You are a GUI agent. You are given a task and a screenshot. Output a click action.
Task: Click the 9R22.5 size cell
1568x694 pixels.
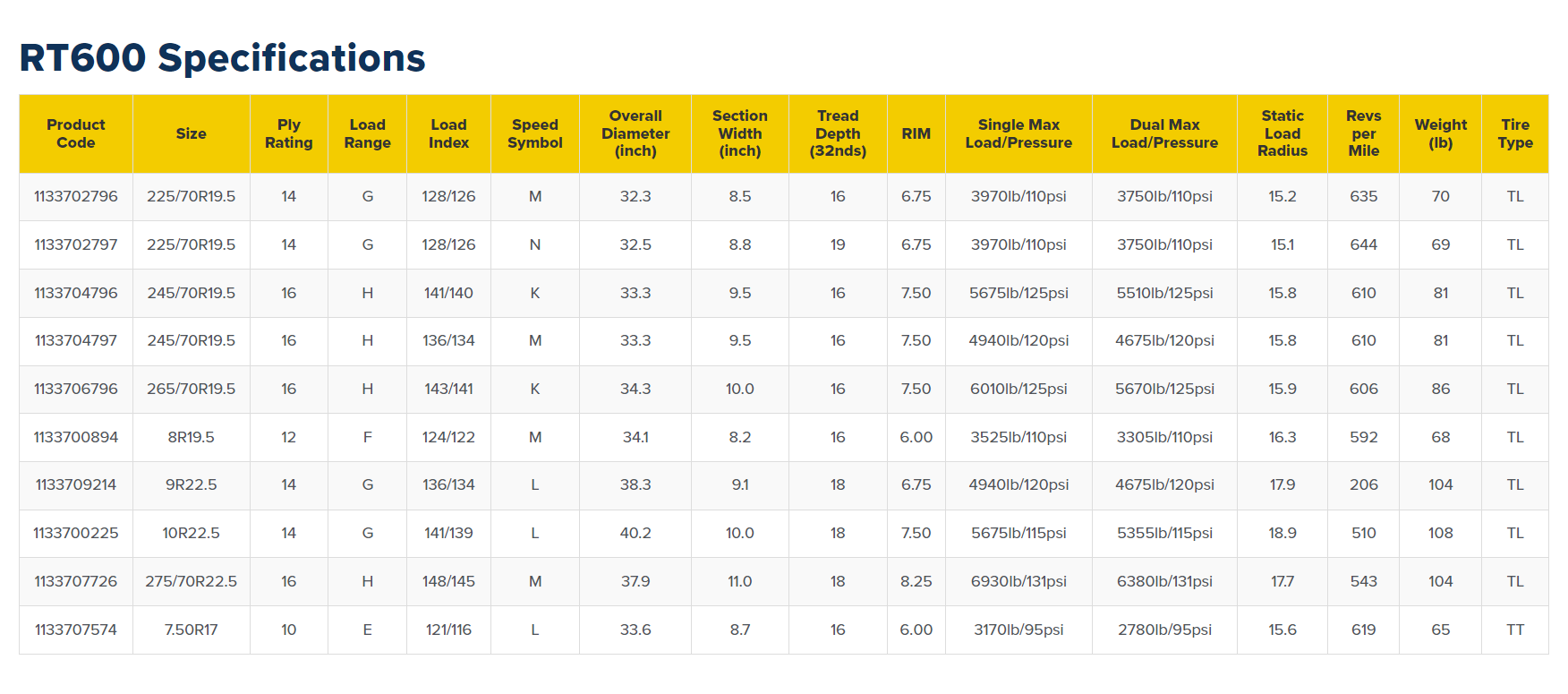click(x=191, y=484)
